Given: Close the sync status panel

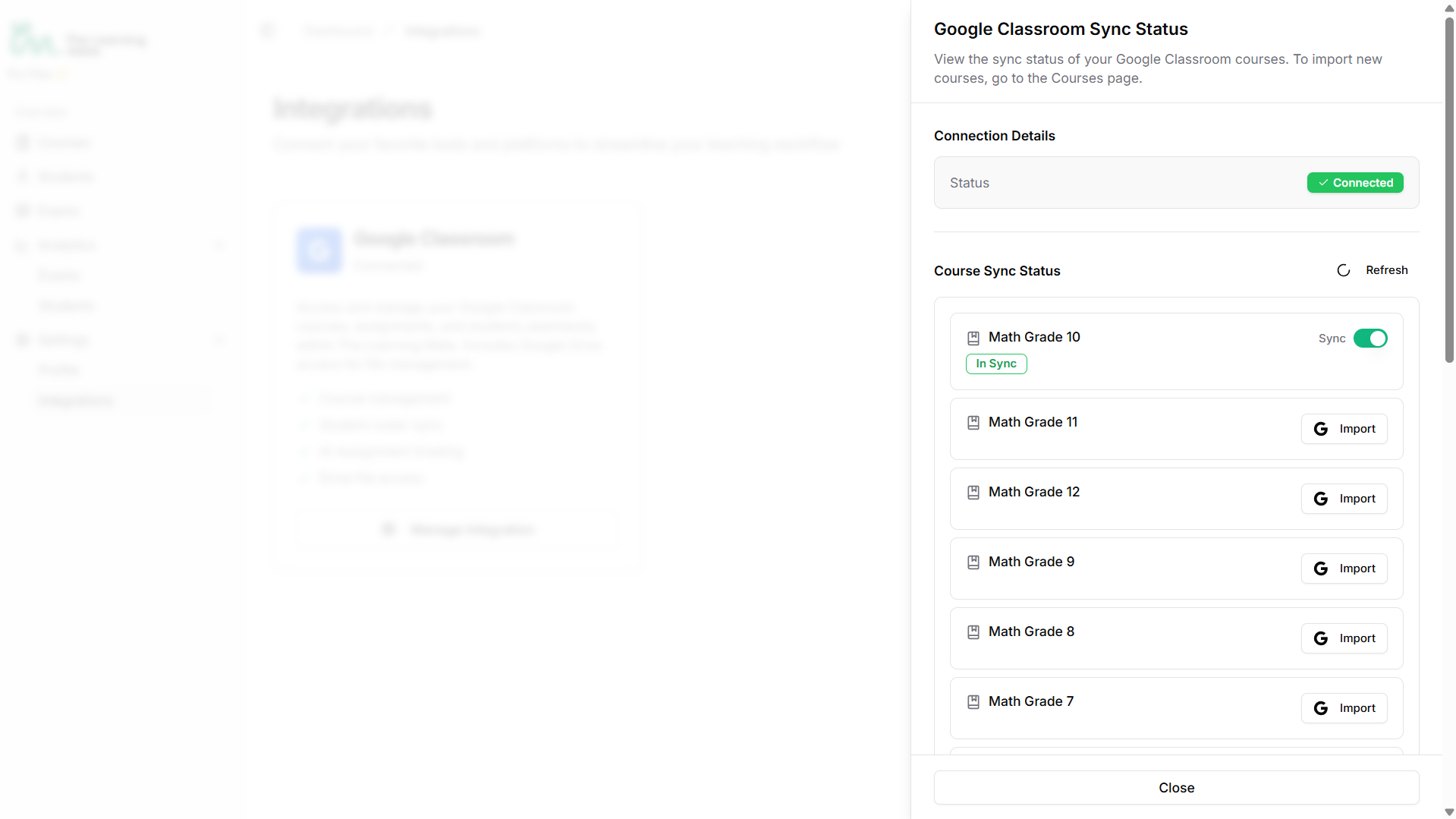Looking at the screenshot, I should tap(1176, 788).
